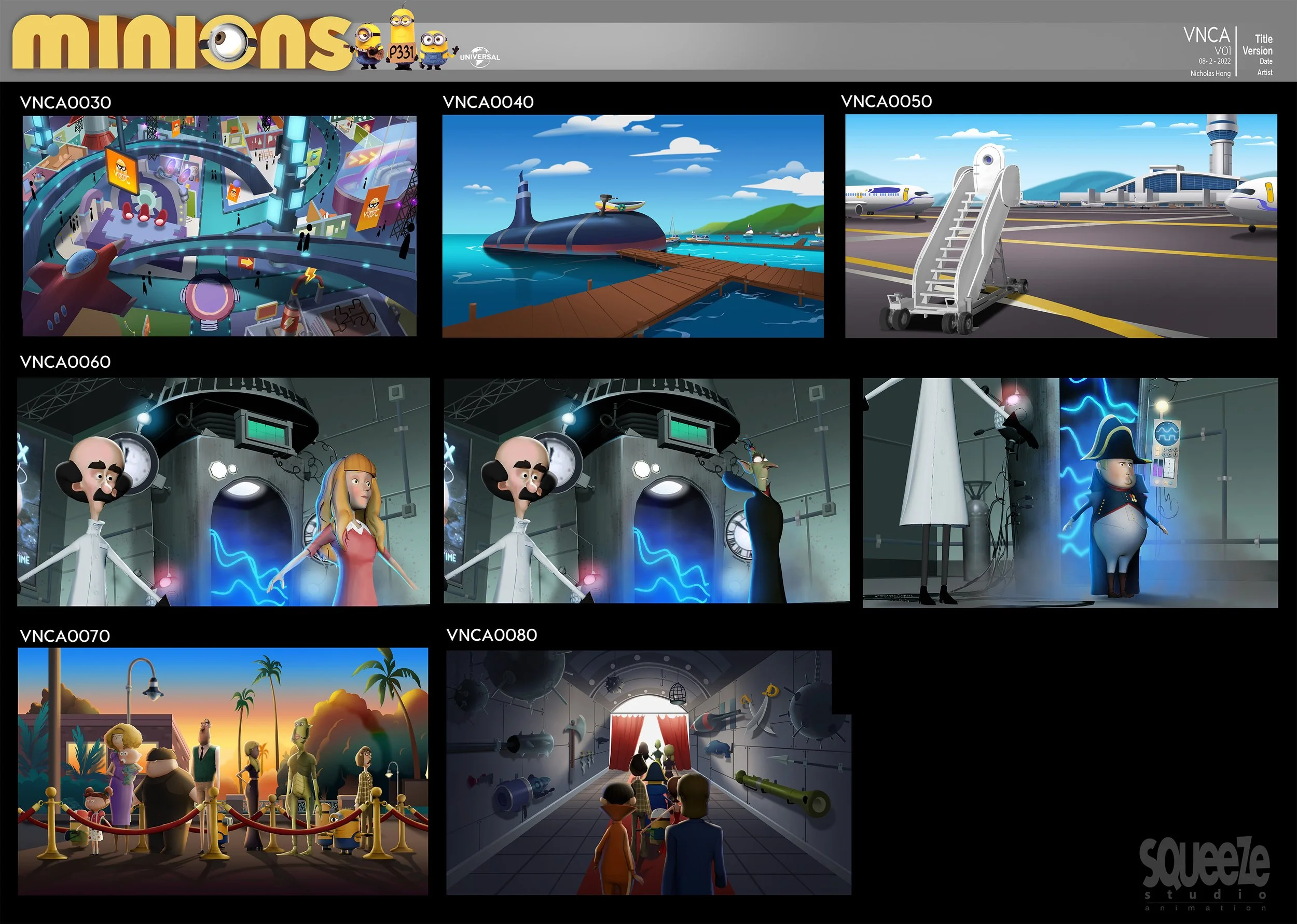Click the MINIONS title logo
The width and height of the screenshot is (1297, 924).
coord(181,43)
